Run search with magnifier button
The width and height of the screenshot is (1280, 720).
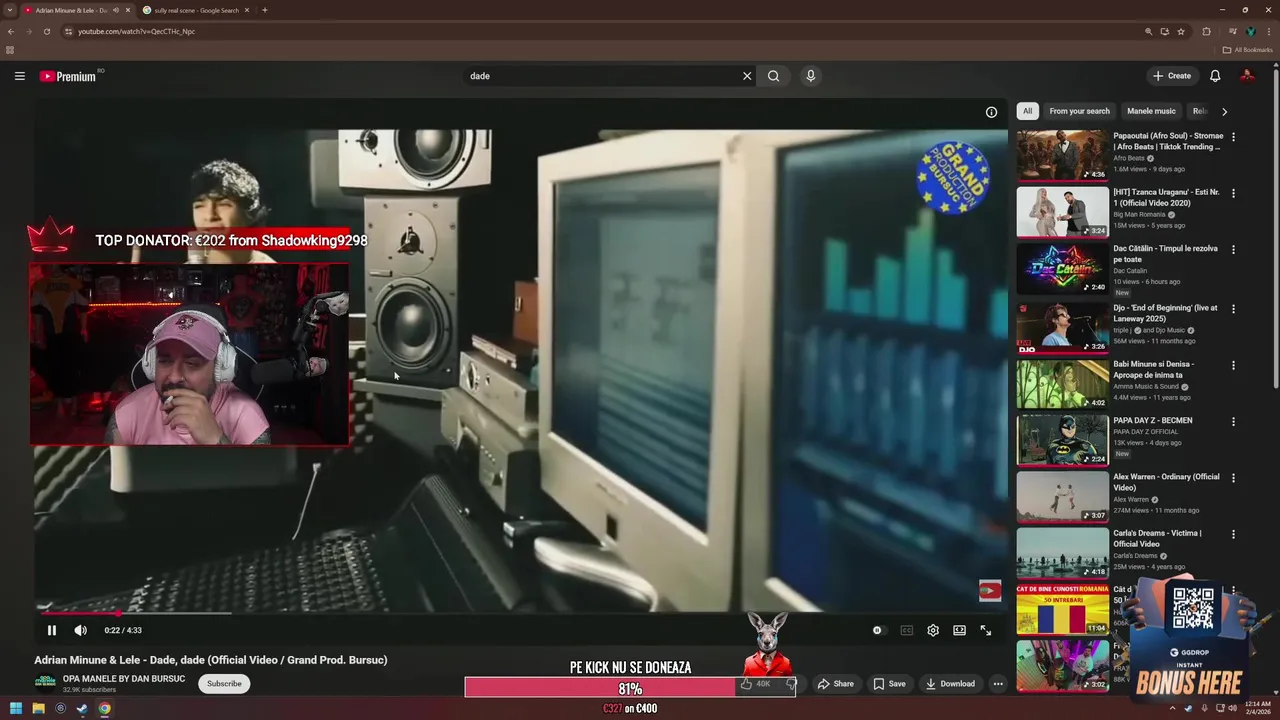tap(773, 76)
